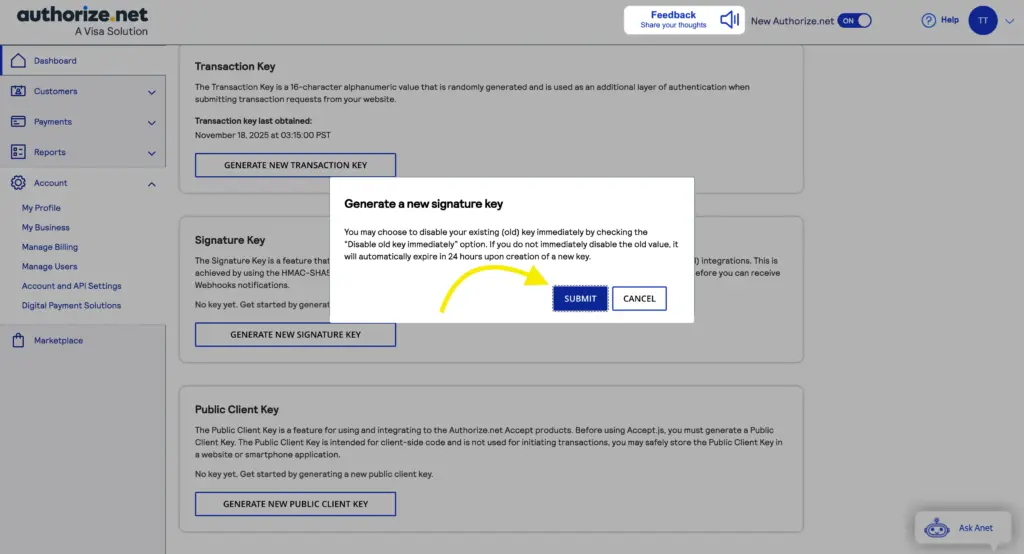
Task: Click the Customers sidebar icon
Action: coord(18,91)
